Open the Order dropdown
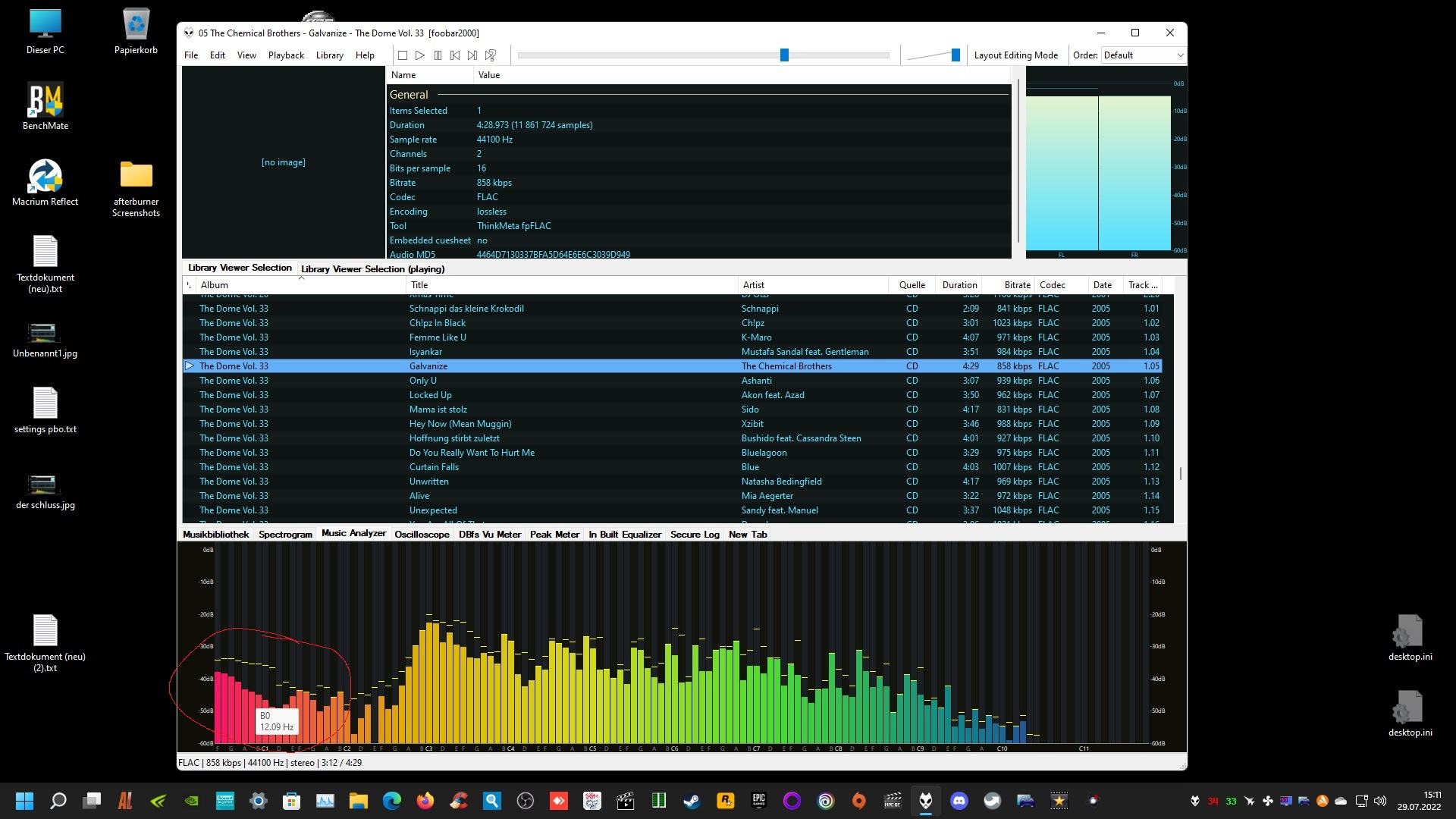The width and height of the screenshot is (1456, 819). 1143,55
